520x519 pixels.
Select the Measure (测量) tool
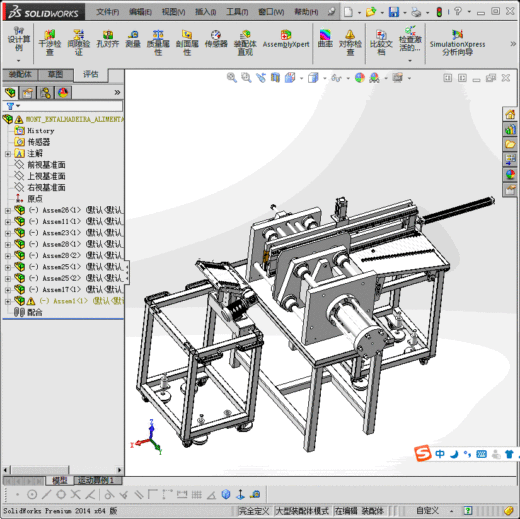click(133, 39)
